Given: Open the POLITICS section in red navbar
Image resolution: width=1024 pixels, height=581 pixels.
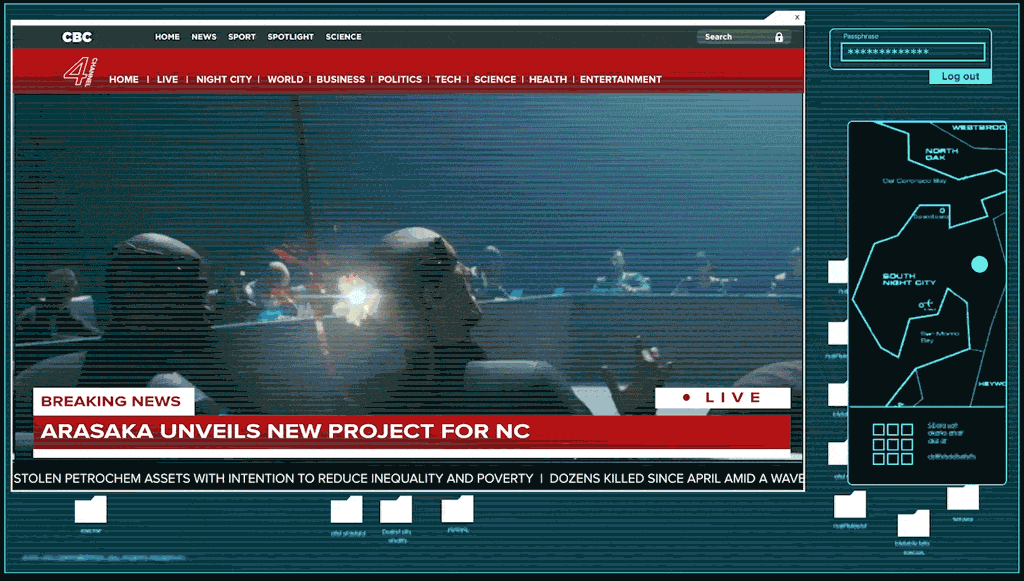Looking at the screenshot, I should click(400, 79).
